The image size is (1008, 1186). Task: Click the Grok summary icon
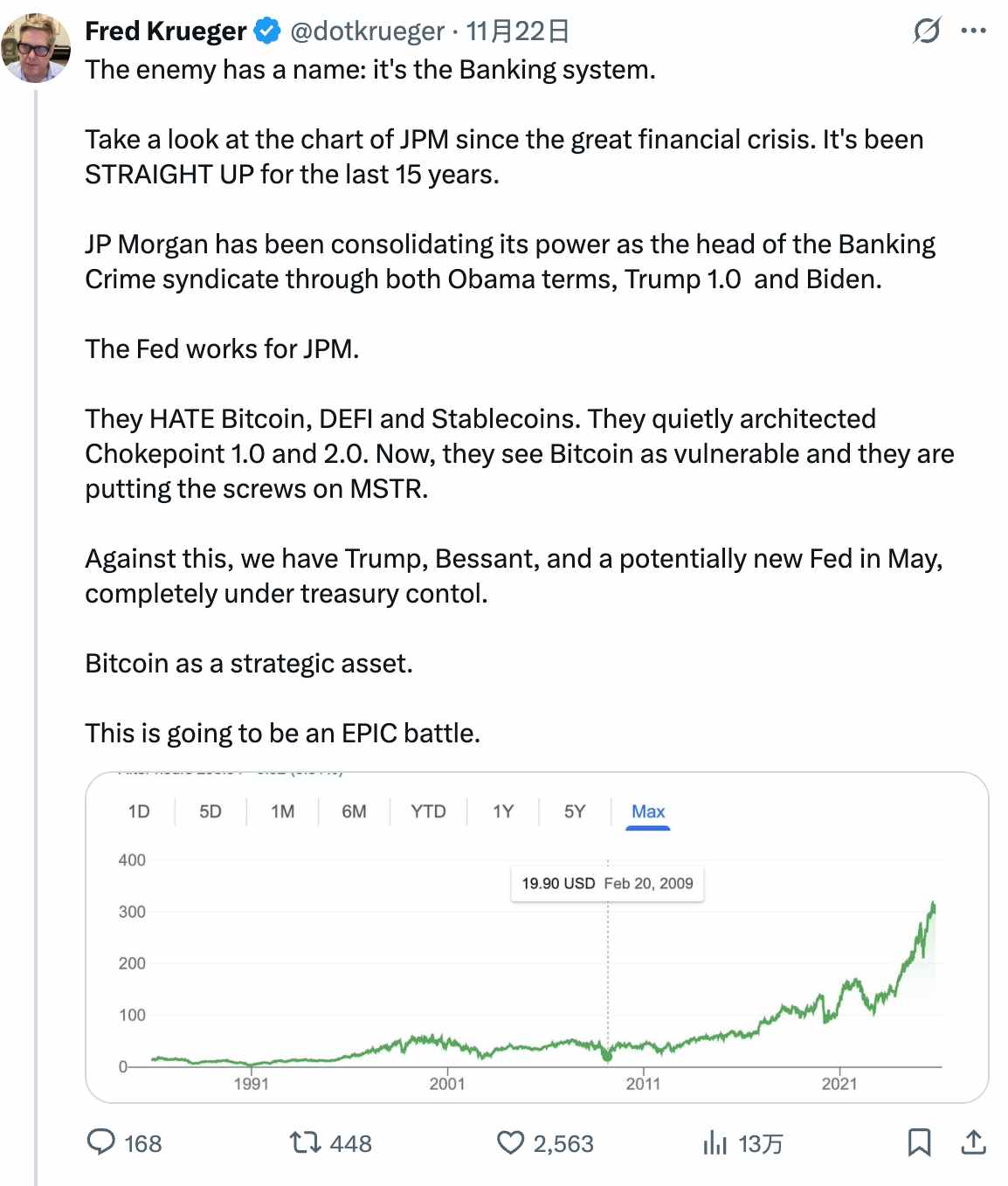(928, 31)
